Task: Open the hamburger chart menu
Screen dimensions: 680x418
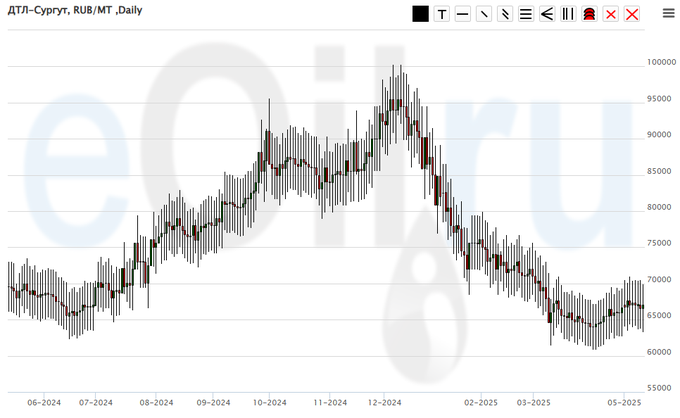Action: click(667, 14)
